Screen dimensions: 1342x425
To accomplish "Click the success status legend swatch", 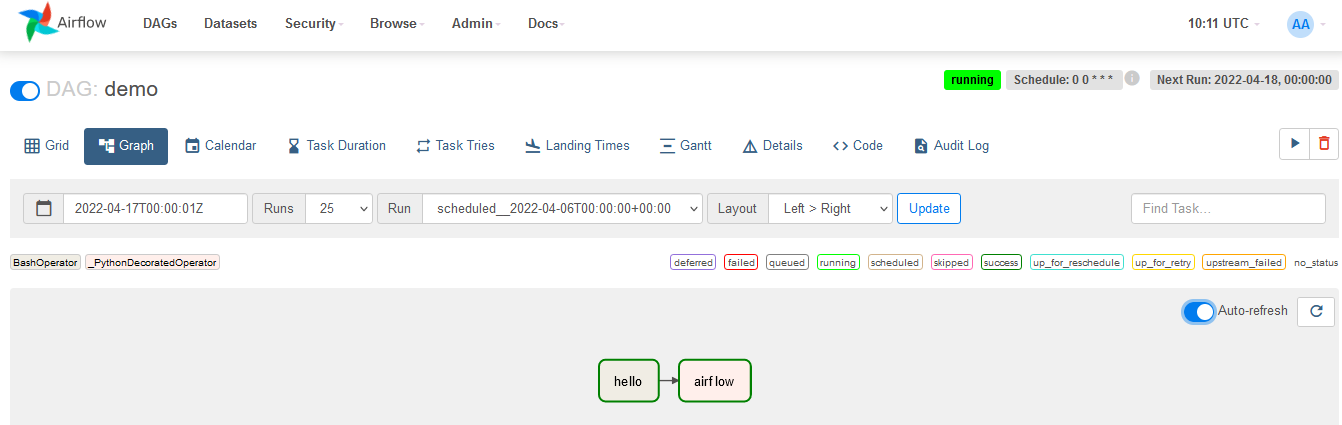I will pyautogui.click(x=1000, y=263).
